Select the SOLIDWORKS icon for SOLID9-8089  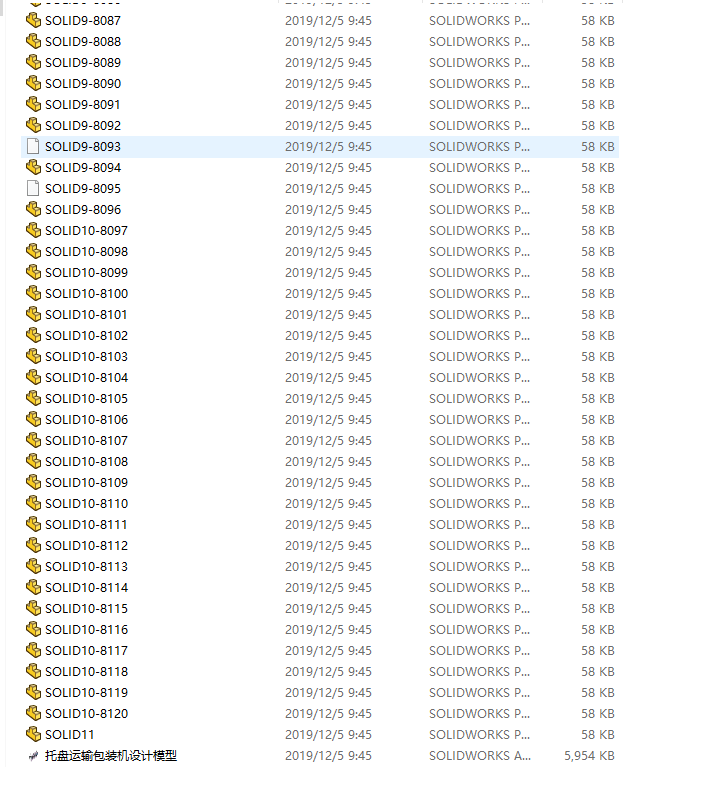click(x=33, y=63)
